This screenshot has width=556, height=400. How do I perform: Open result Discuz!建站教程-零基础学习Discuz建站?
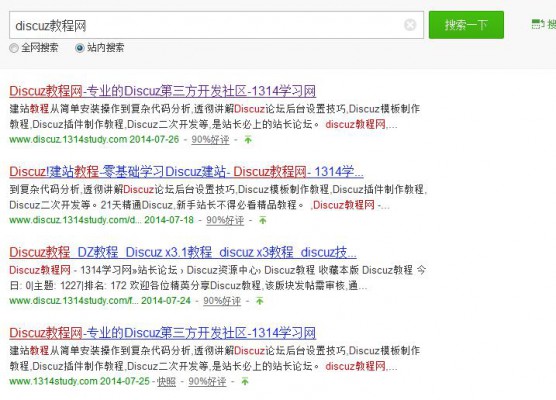[186, 172]
